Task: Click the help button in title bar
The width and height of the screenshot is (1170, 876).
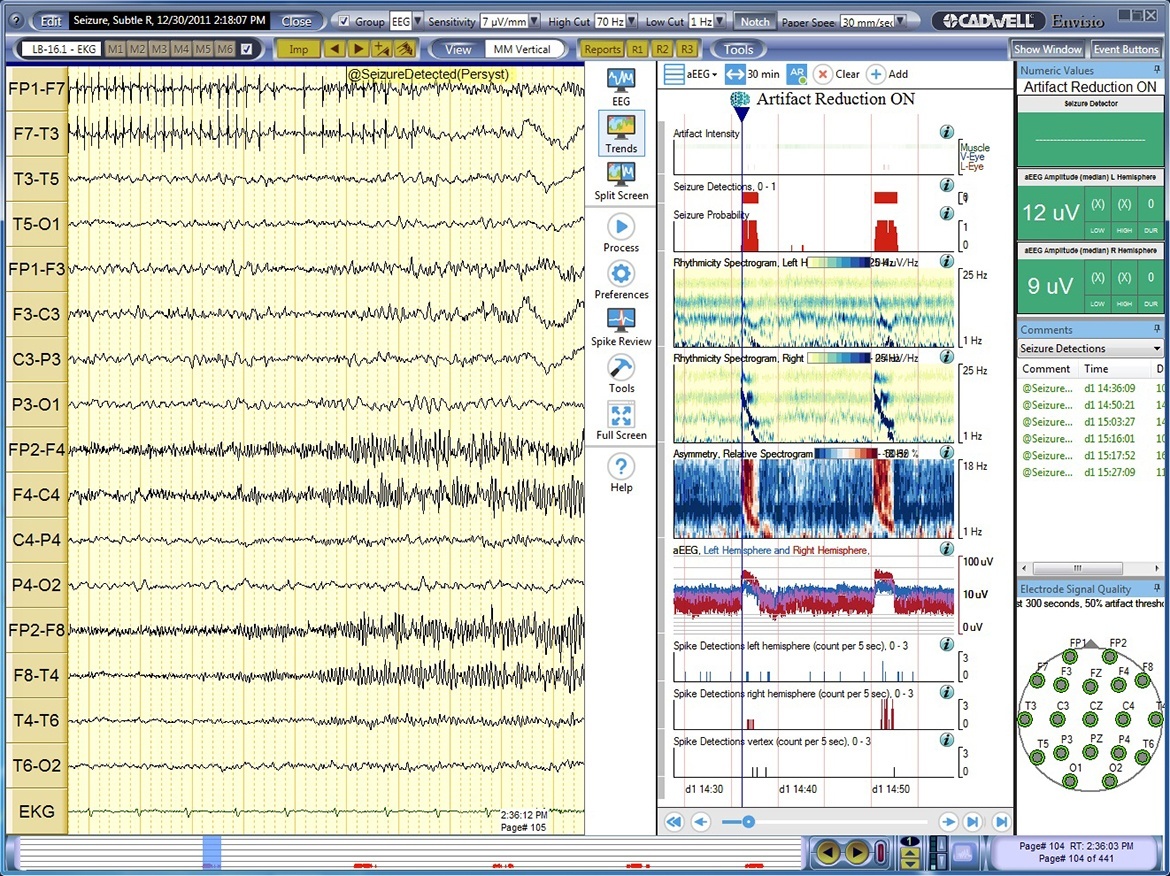Action: [x=16, y=21]
